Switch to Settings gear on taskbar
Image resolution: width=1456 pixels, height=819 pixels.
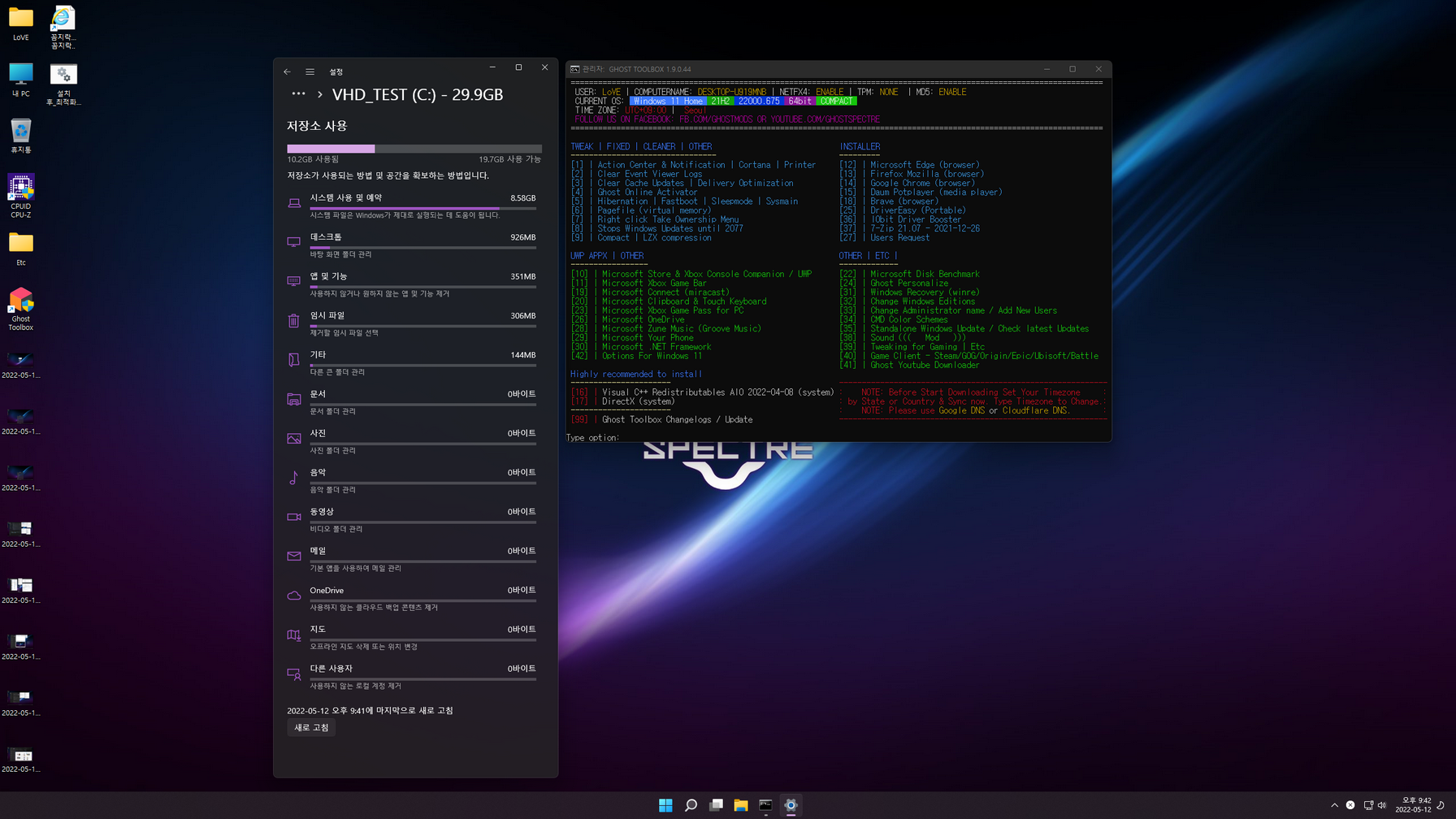[x=791, y=805]
